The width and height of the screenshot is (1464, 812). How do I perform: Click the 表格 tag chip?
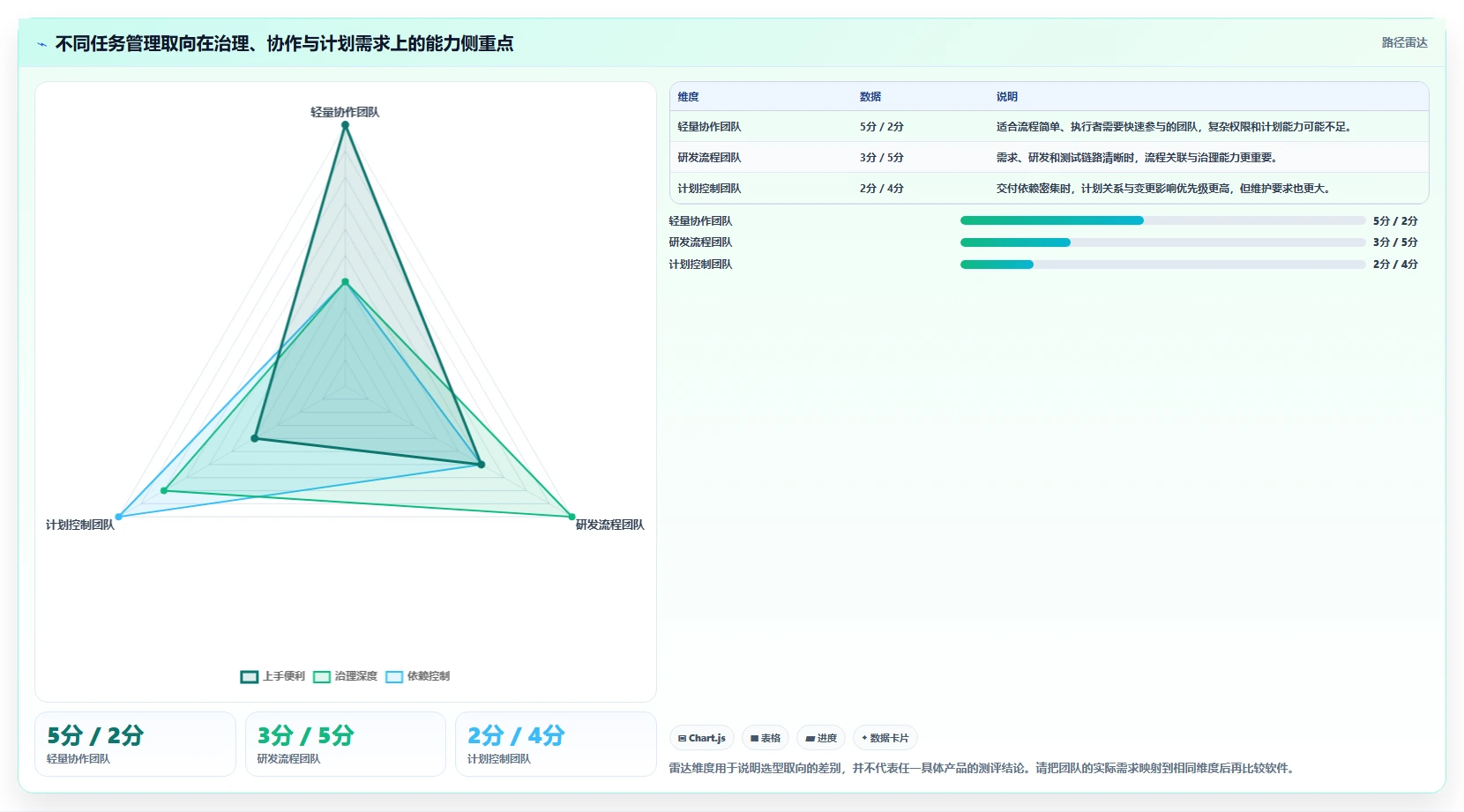(766, 738)
